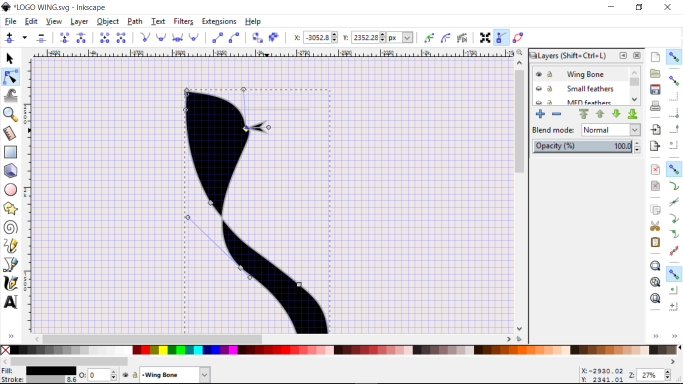Open the Layer menu
The height and width of the screenshot is (384, 683).
pyautogui.click(x=79, y=21)
